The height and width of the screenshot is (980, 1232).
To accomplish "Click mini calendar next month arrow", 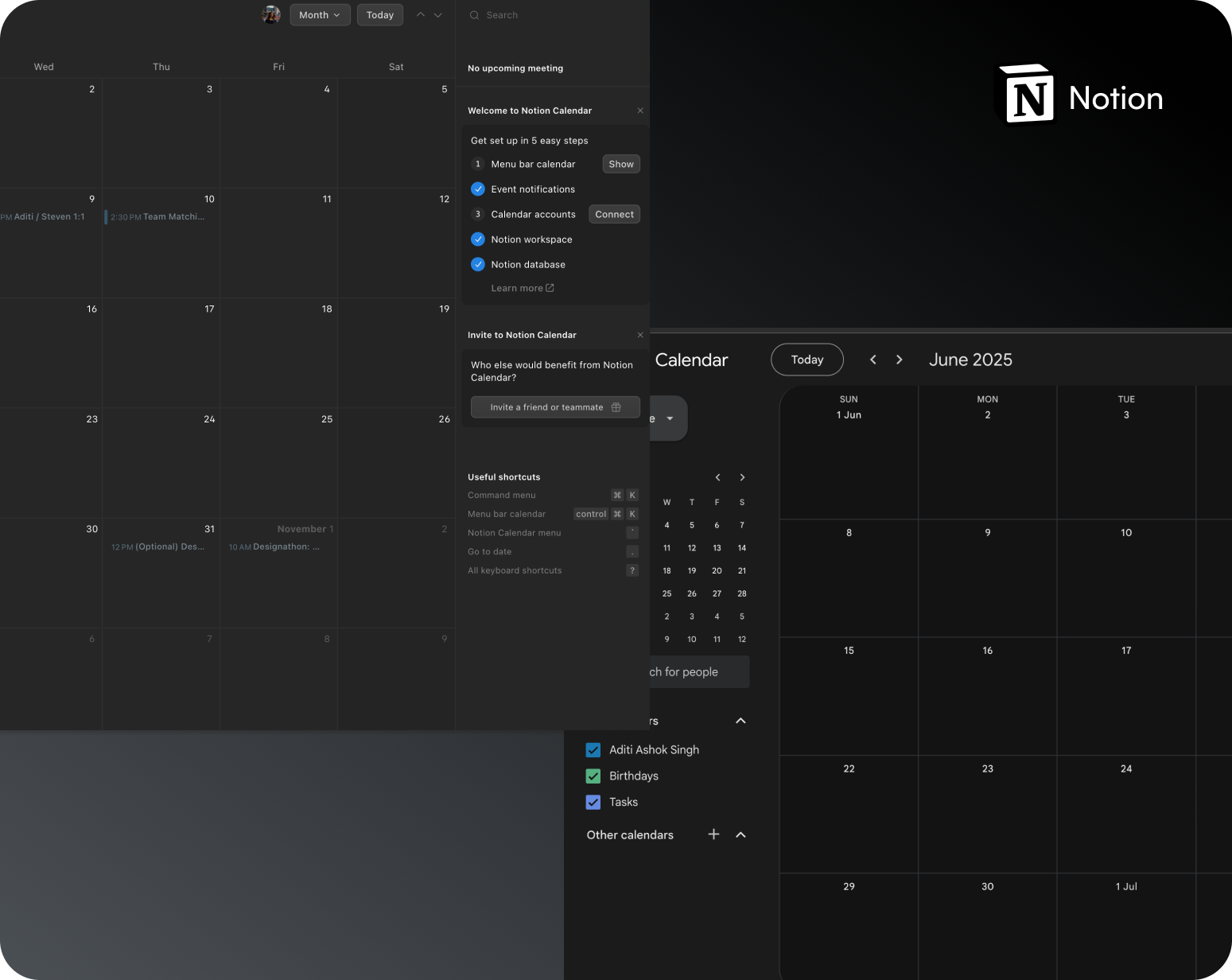I will click(x=742, y=477).
